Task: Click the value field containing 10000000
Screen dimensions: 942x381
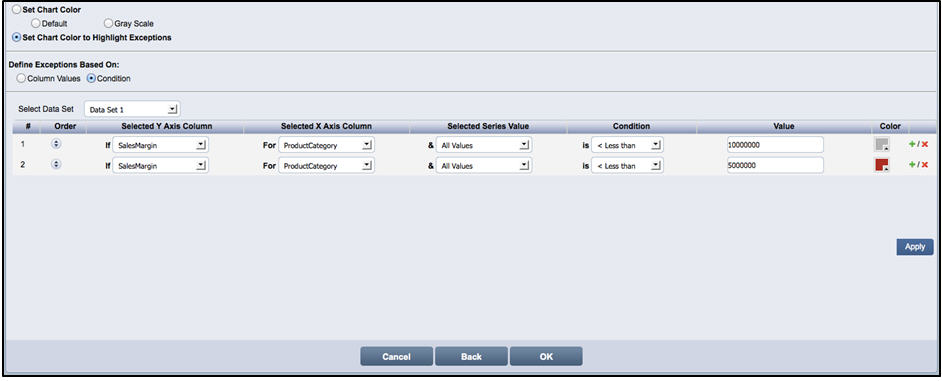Action: (x=775, y=145)
